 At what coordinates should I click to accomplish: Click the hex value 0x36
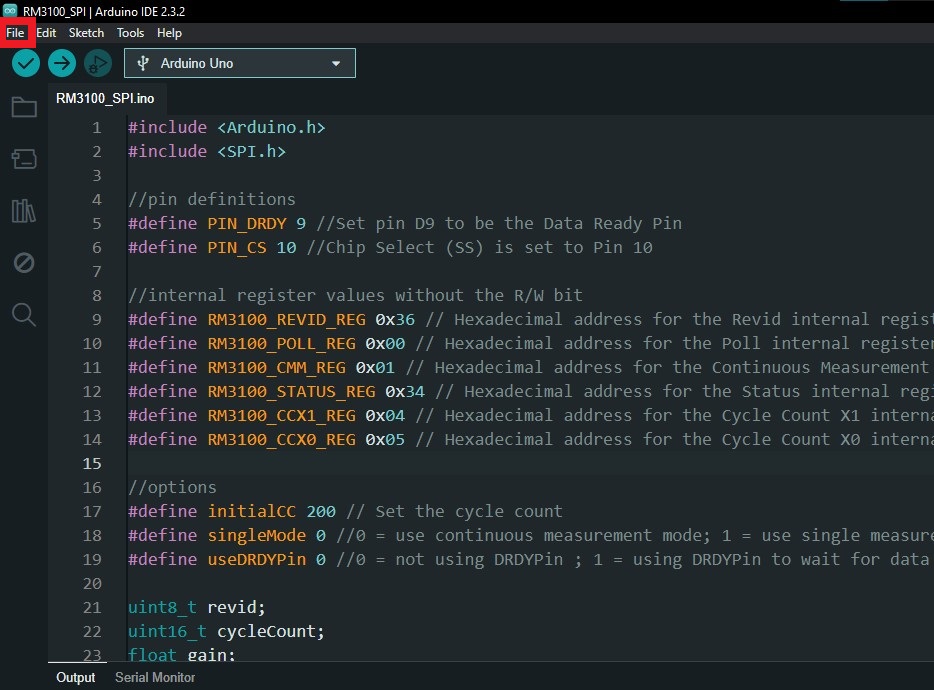(x=395, y=319)
